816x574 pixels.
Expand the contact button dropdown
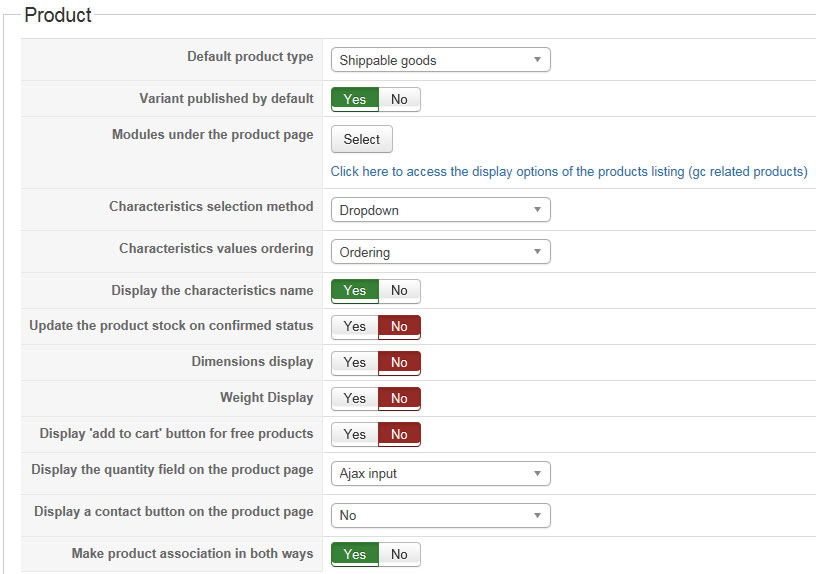[440, 515]
